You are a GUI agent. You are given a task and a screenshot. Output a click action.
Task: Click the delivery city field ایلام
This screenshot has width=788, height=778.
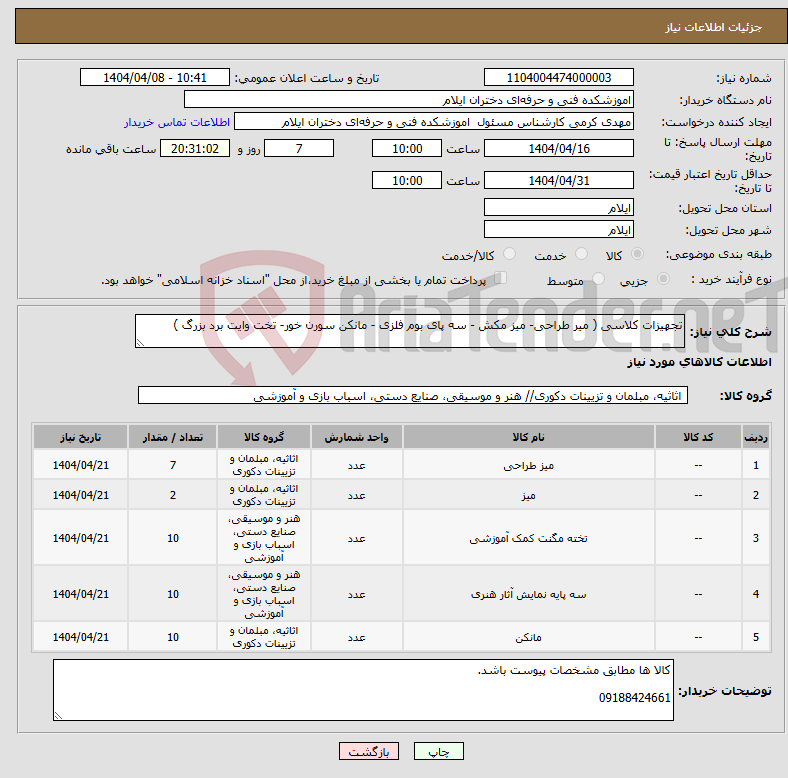coord(558,229)
